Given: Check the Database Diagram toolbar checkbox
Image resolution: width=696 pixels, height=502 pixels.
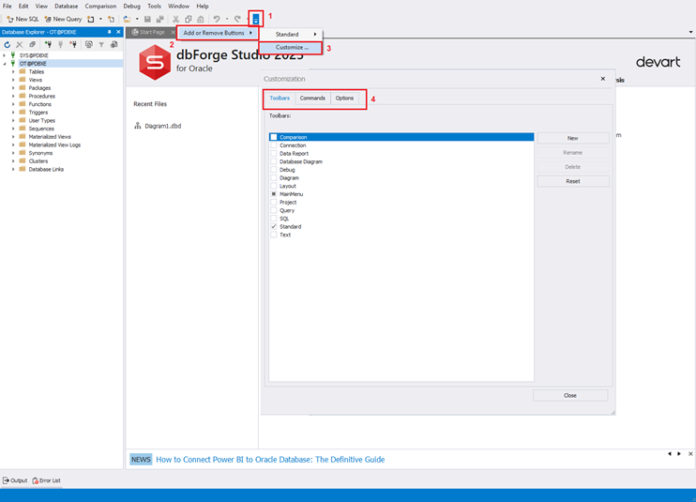Looking at the screenshot, I should [x=274, y=162].
